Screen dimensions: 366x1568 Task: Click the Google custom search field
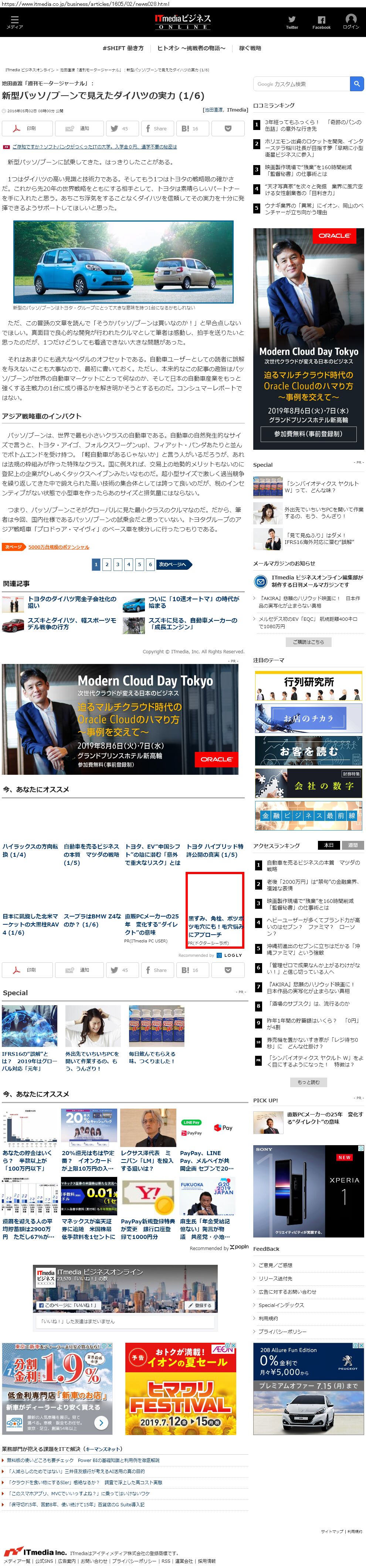[x=301, y=83]
